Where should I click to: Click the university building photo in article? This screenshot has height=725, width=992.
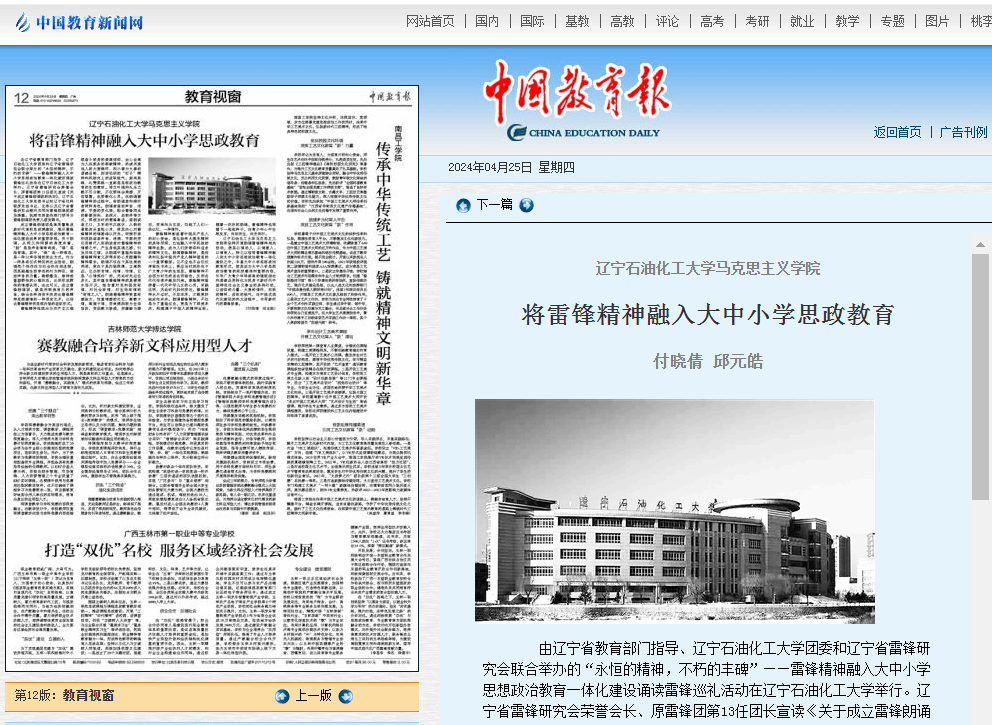tap(674, 511)
